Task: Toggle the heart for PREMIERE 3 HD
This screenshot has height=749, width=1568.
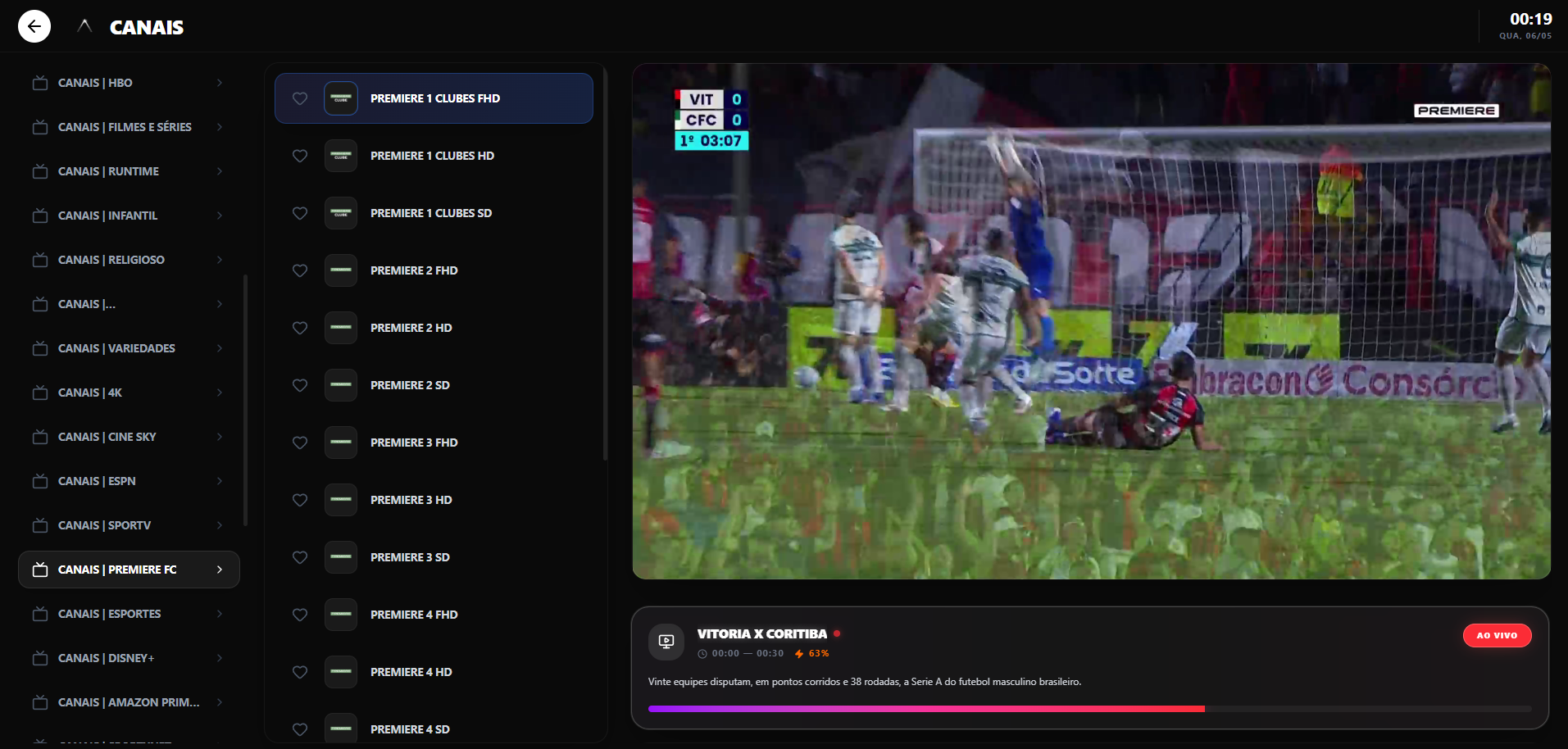Action: (300, 500)
